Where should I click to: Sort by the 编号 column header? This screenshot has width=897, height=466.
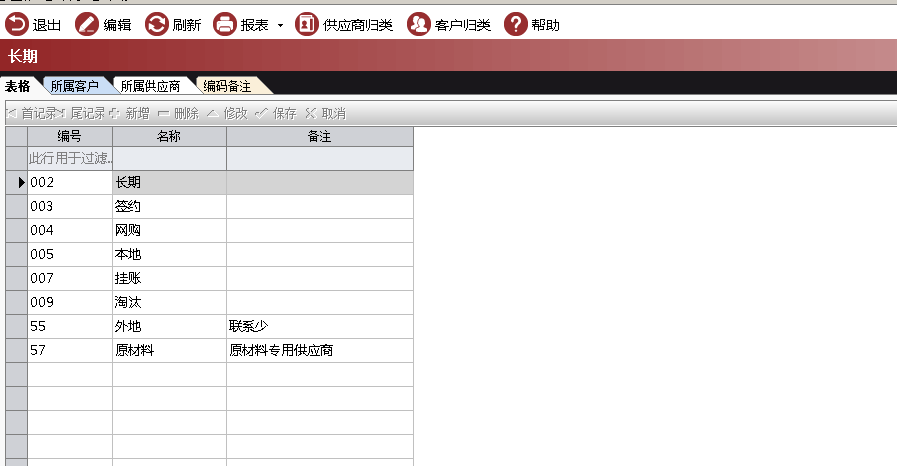(70, 136)
